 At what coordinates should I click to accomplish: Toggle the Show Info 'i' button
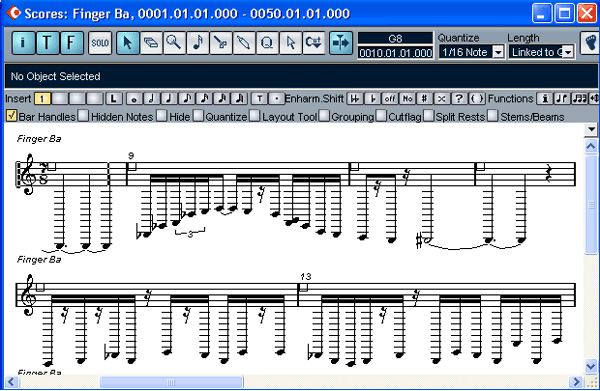click(23, 43)
